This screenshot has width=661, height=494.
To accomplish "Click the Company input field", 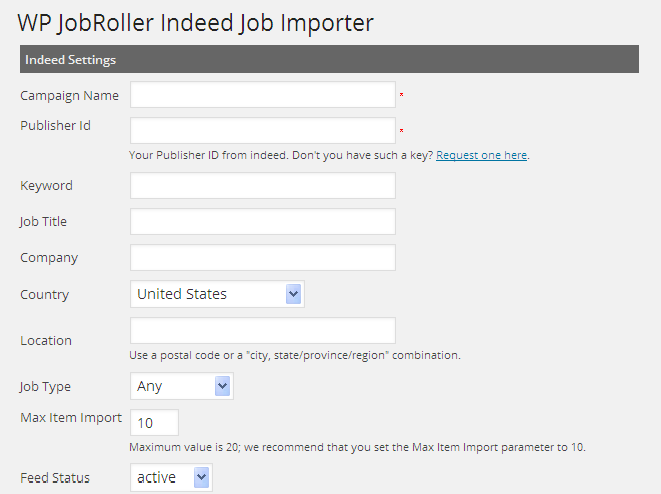I will pyautogui.click(x=263, y=258).
